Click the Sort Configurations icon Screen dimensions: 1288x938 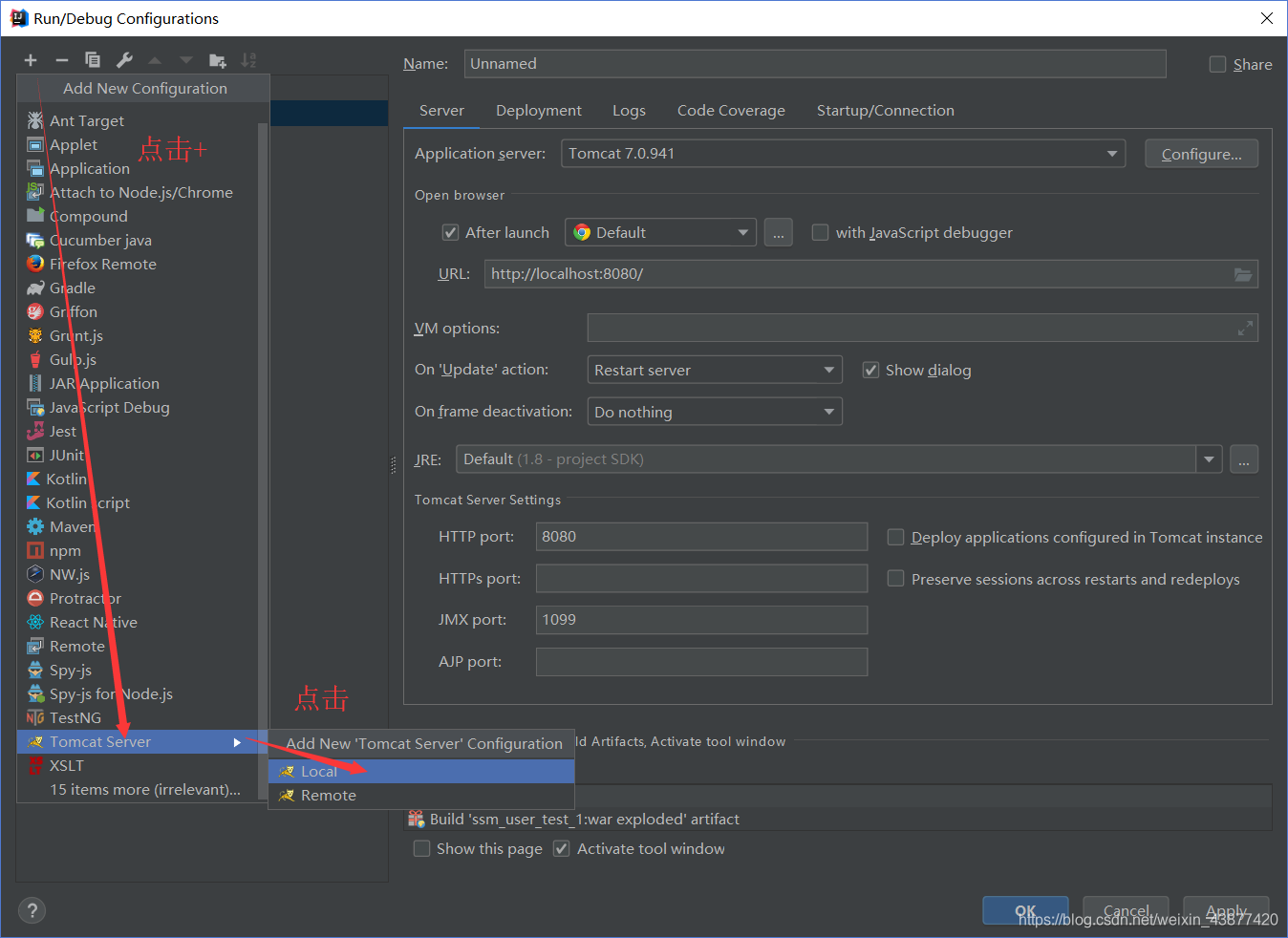coord(248,60)
